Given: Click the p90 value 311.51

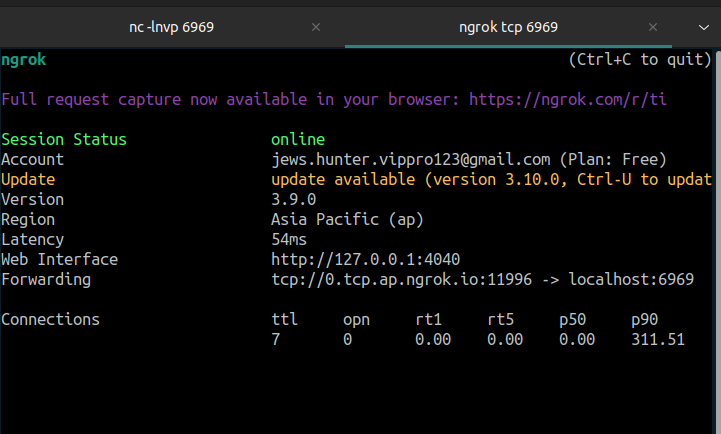Looking at the screenshot, I should pos(658,339).
